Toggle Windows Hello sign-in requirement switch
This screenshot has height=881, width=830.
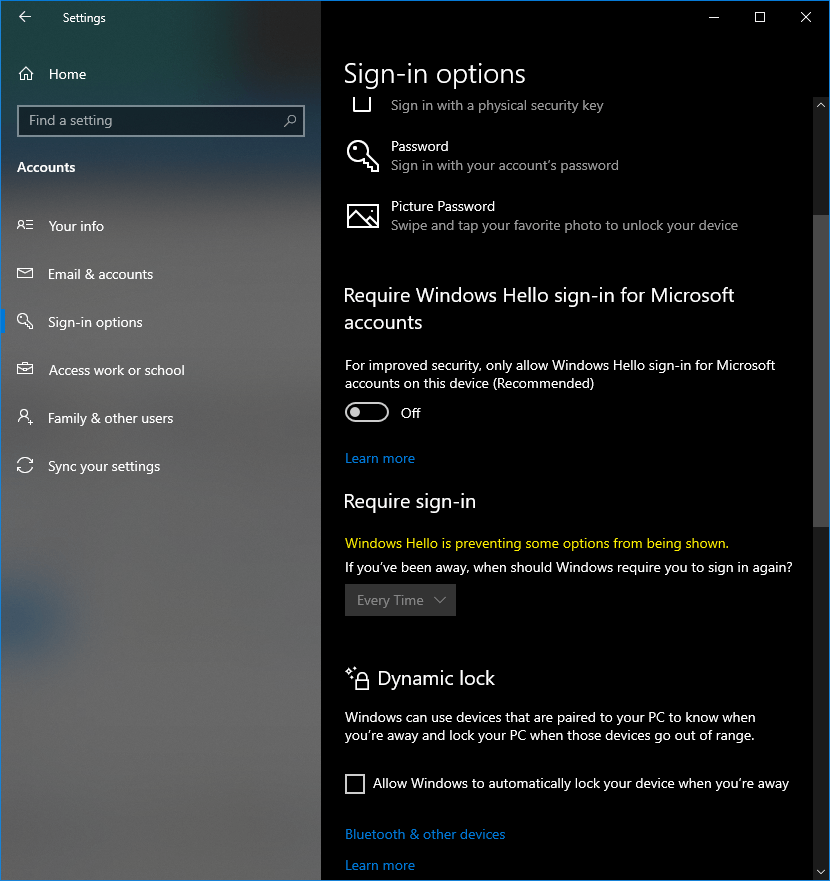click(366, 412)
